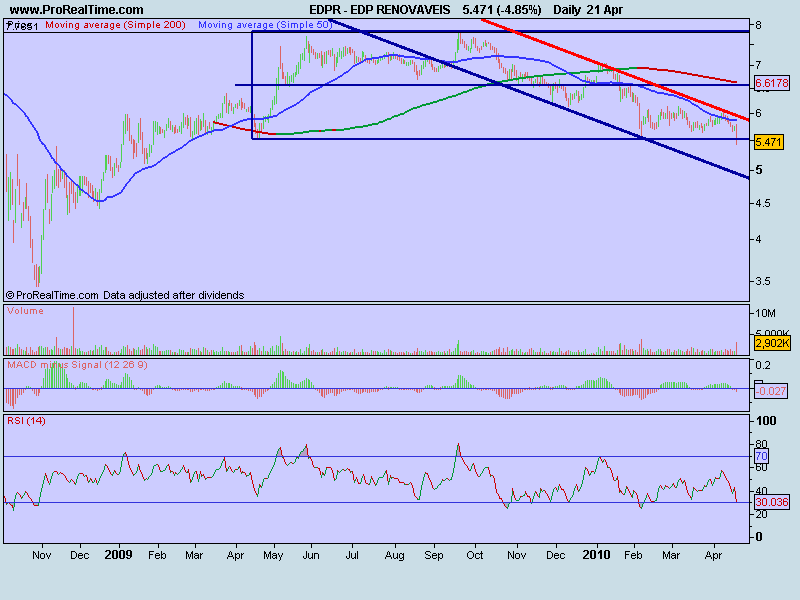This screenshot has height=600, width=800.
Task: Click the 30.036 RSI value tag
Action: pyautogui.click(x=771, y=502)
